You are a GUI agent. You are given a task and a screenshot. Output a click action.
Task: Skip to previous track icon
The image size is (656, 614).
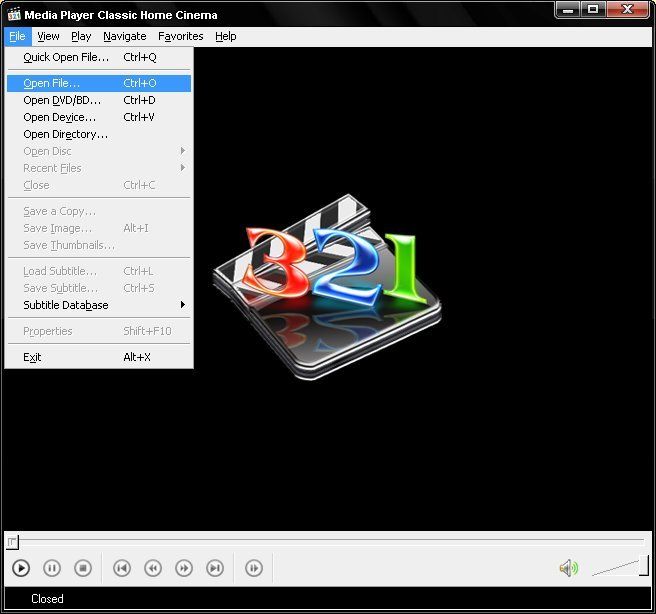[121, 568]
